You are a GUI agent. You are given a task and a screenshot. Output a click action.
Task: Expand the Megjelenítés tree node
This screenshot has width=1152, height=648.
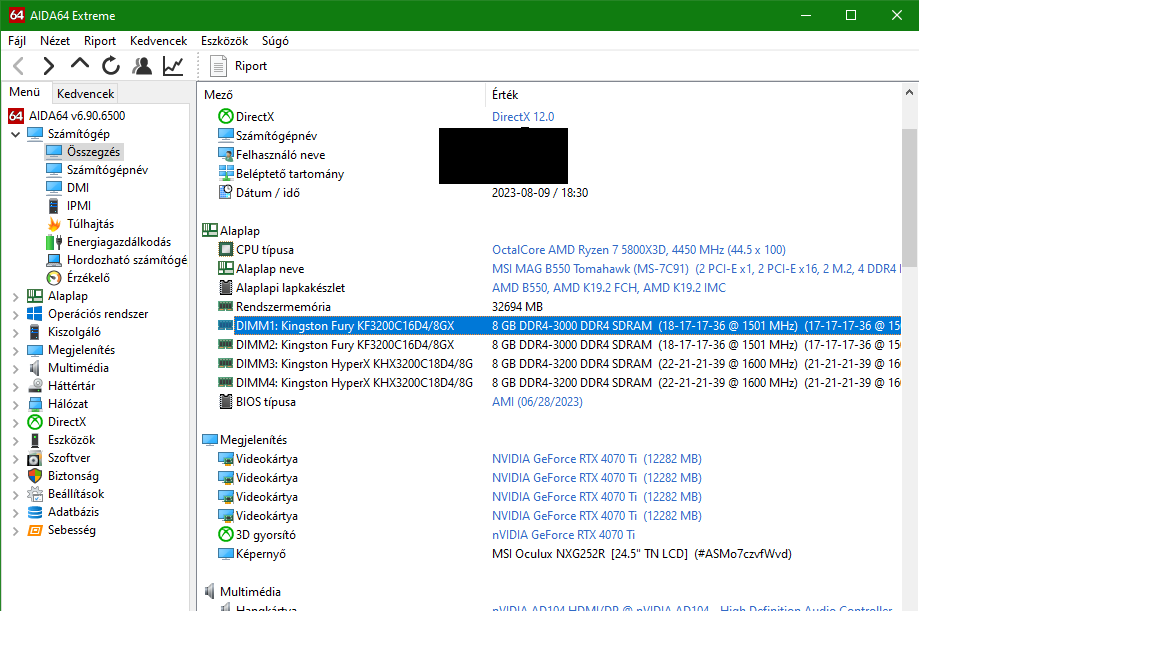pyautogui.click(x=15, y=350)
